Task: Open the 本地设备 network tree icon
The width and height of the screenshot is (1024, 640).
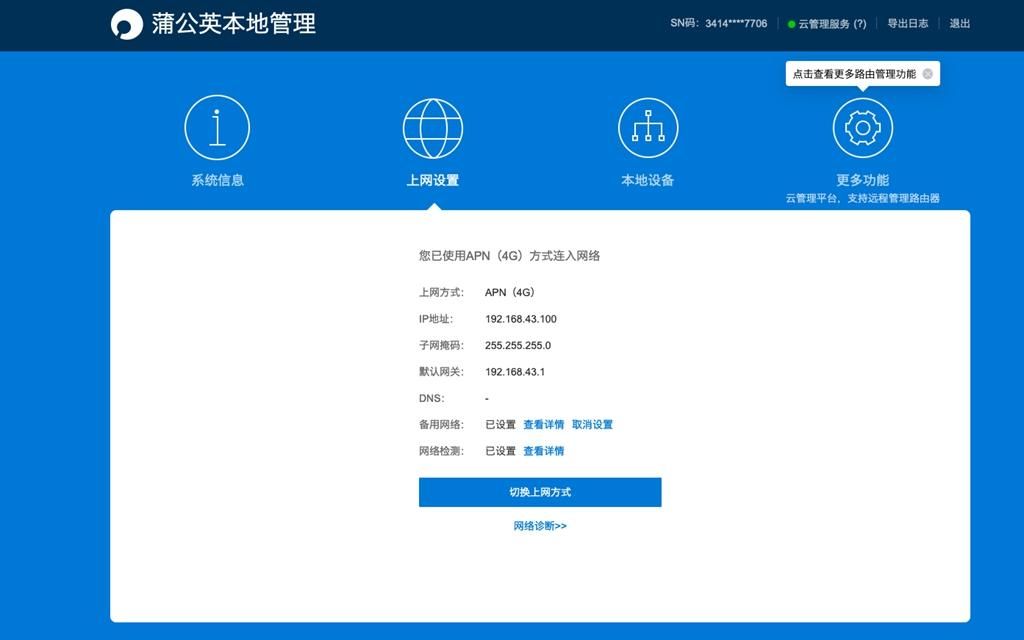Action: (x=648, y=128)
